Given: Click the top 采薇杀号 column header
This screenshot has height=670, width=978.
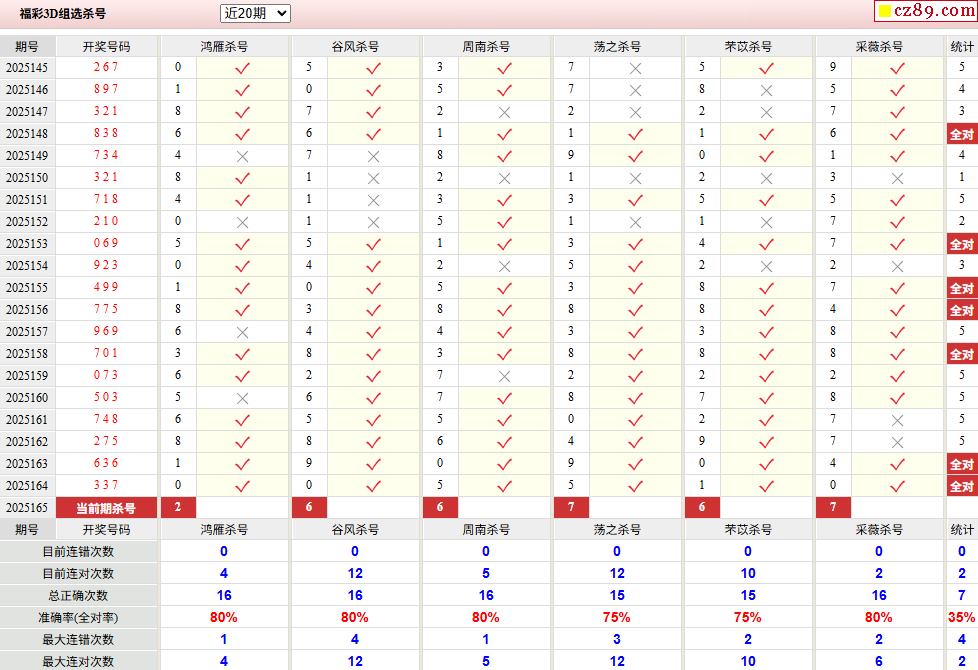Looking at the screenshot, I should (x=879, y=46).
